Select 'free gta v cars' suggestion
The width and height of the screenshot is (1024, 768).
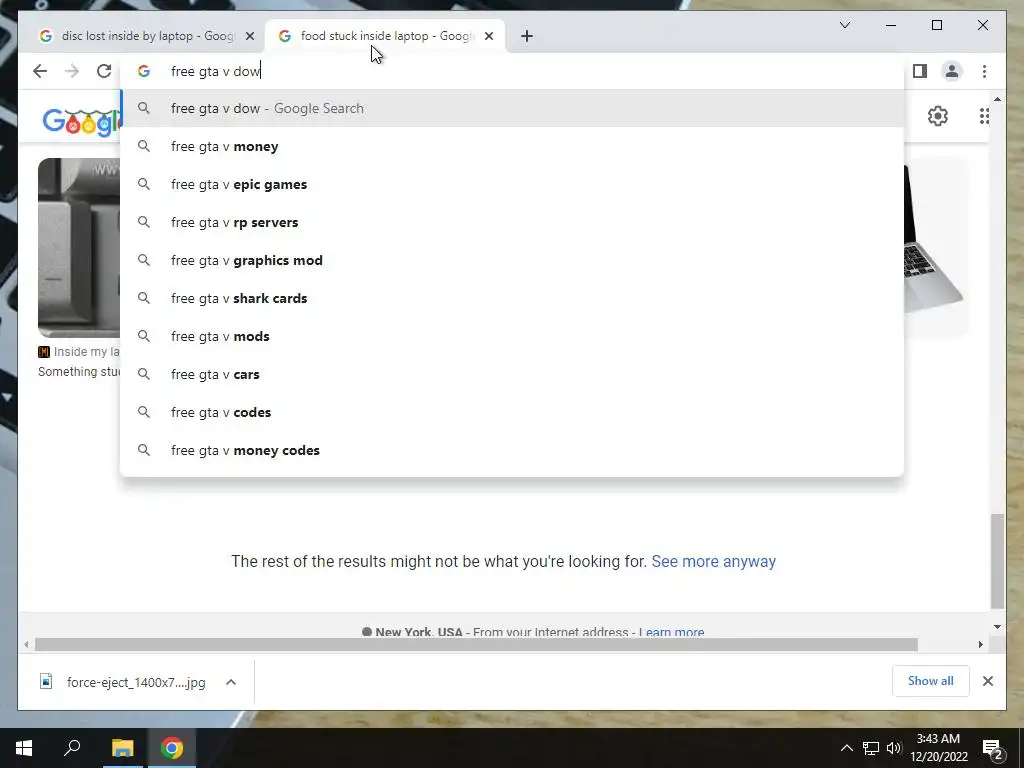pyautogui.click(x=512, y=374)
